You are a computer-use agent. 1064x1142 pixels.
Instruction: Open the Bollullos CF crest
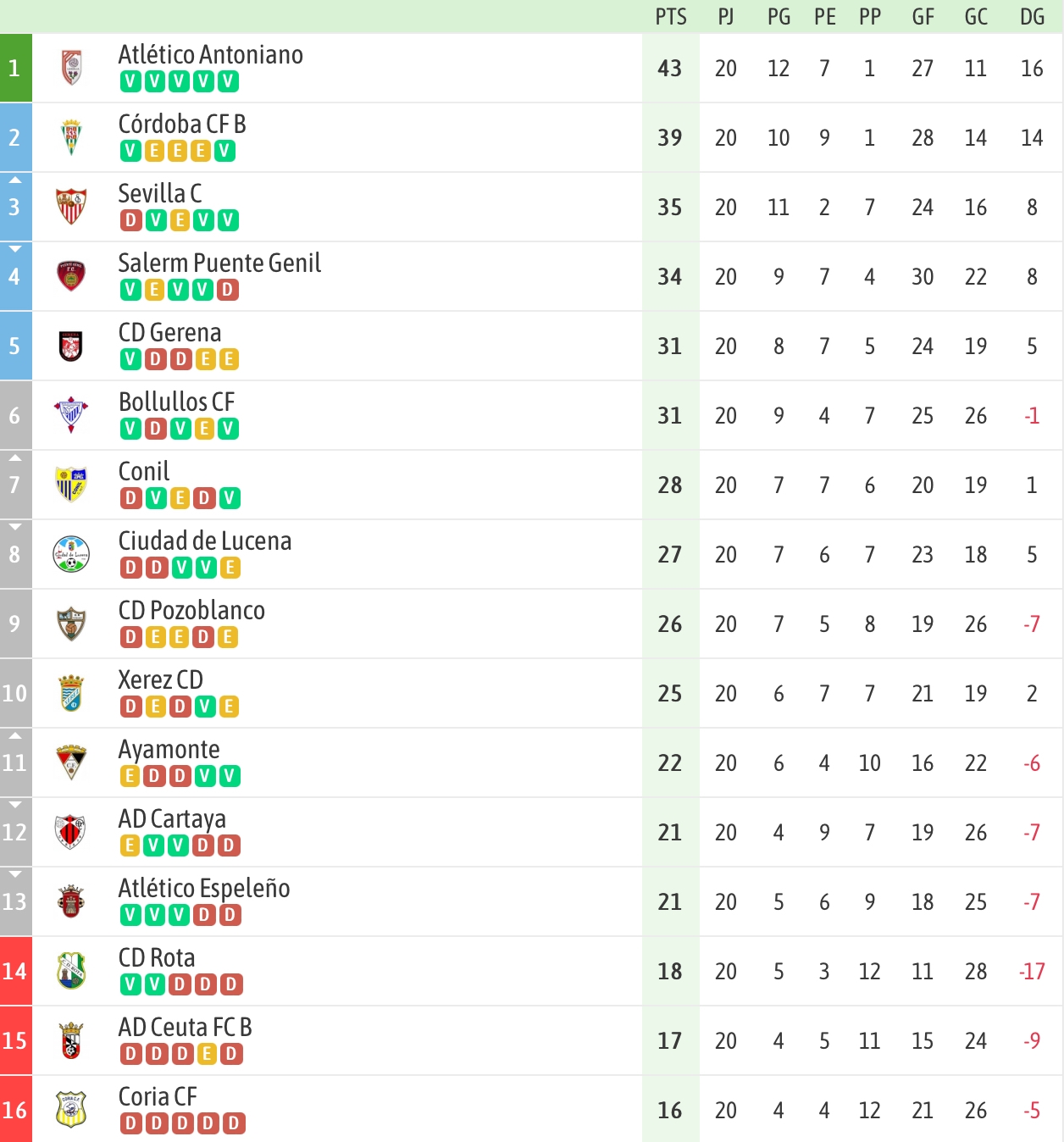click(71, 415)
